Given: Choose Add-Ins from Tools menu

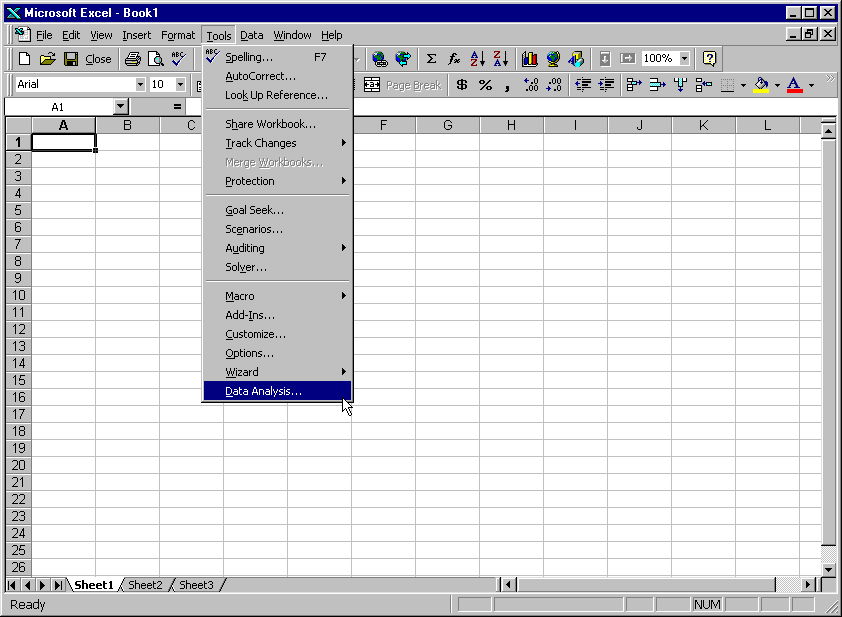Looking at the screenshot, I should pyautogui.click(x=278, y=315).
